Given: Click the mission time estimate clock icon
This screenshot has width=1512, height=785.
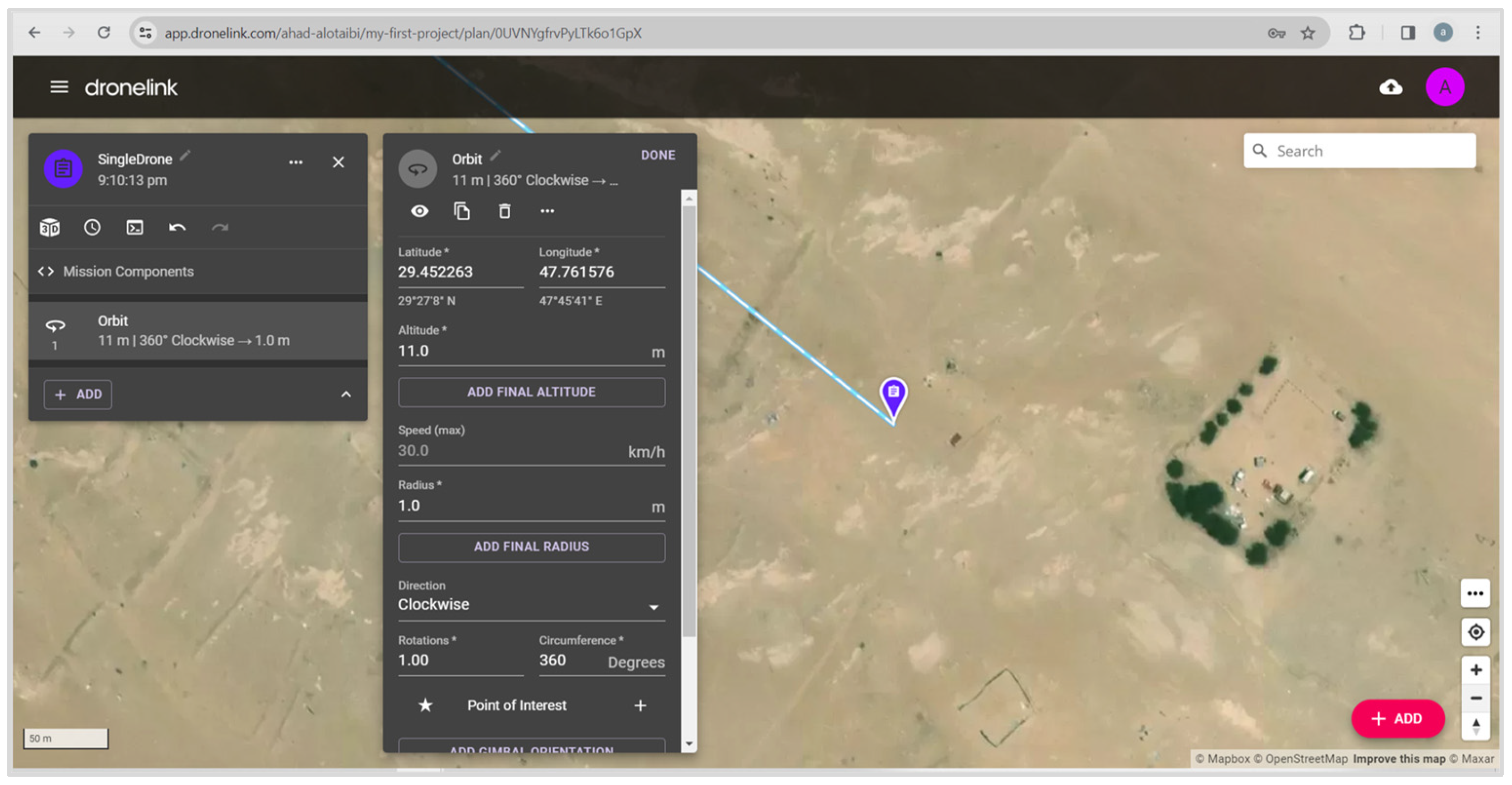Looking at the screenshot, I should pyautogui.click(x=92, y=227).
